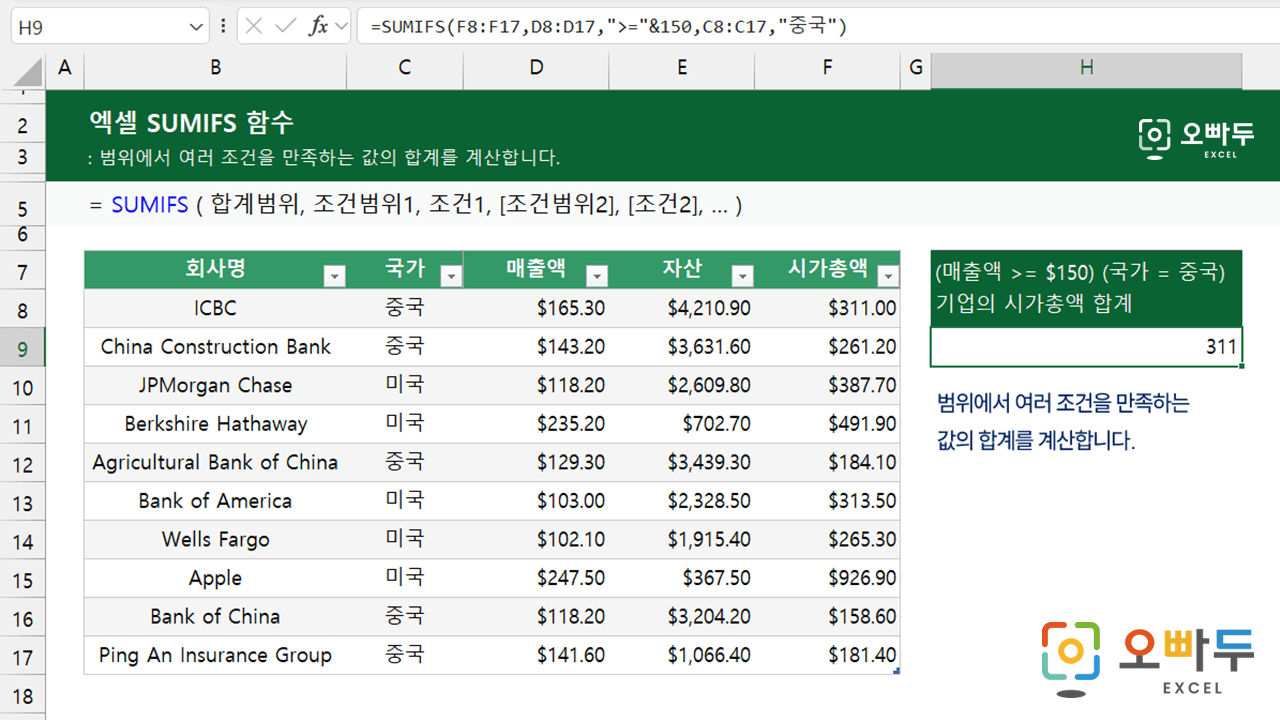Select column B header
This screenshot has height=720, width=1280.
coord(215,67)
